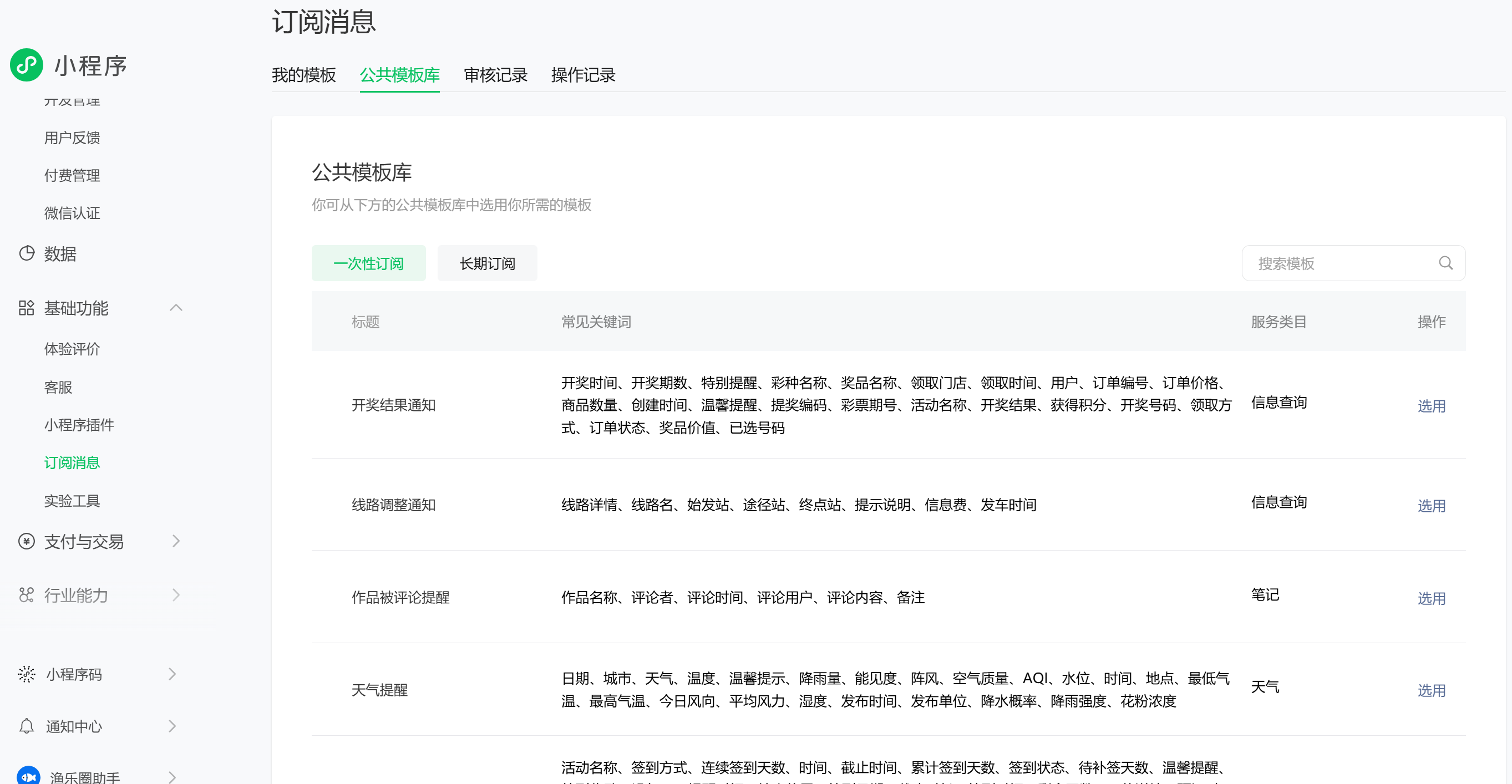Click the 小程序码 code icon
Screen dimensions: 1512x784
pos(27,674)
